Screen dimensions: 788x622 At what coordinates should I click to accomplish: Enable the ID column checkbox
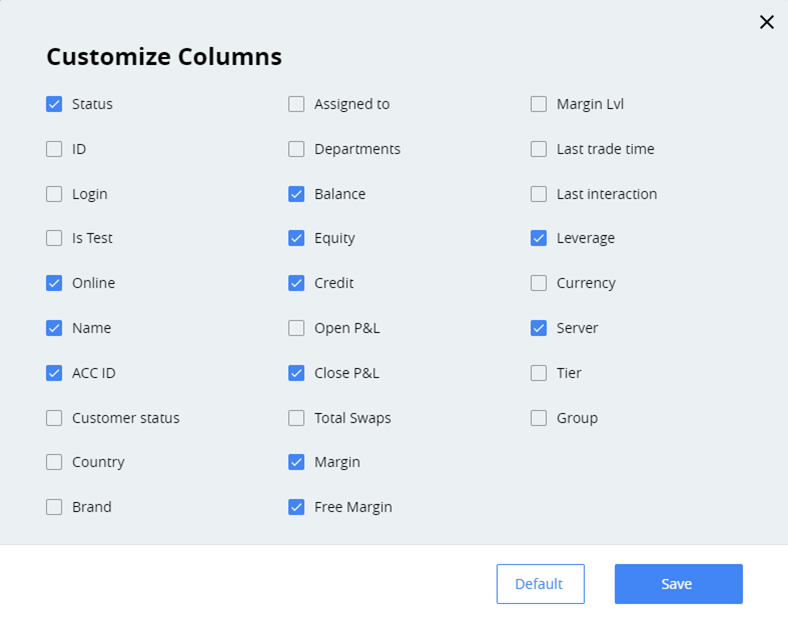pos(54,149)
